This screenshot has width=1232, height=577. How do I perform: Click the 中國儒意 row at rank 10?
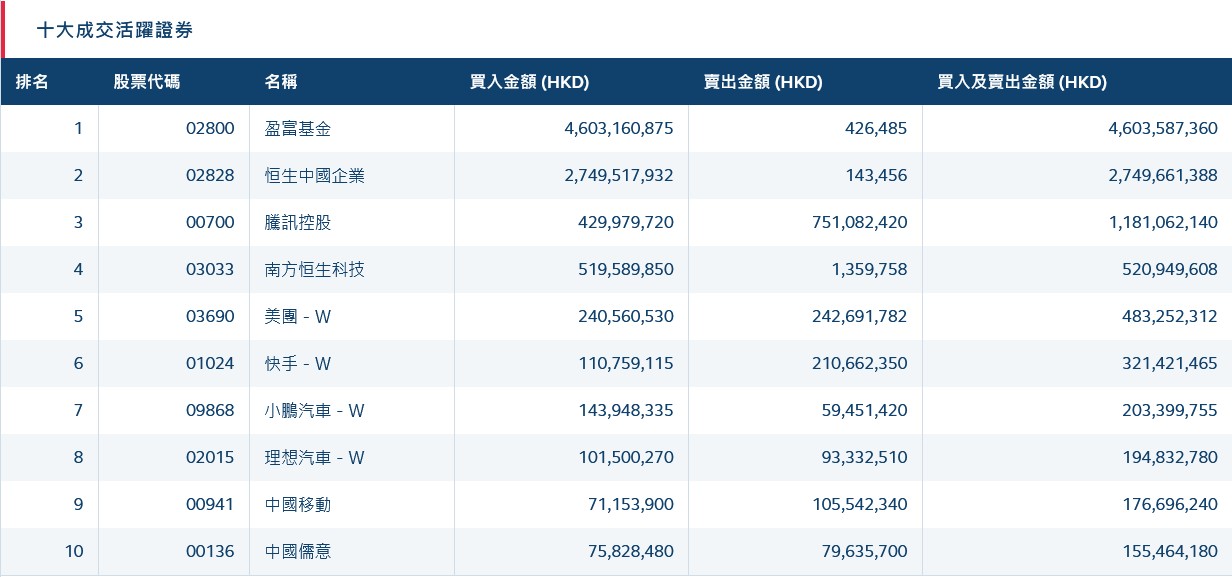tap(296, 551)
